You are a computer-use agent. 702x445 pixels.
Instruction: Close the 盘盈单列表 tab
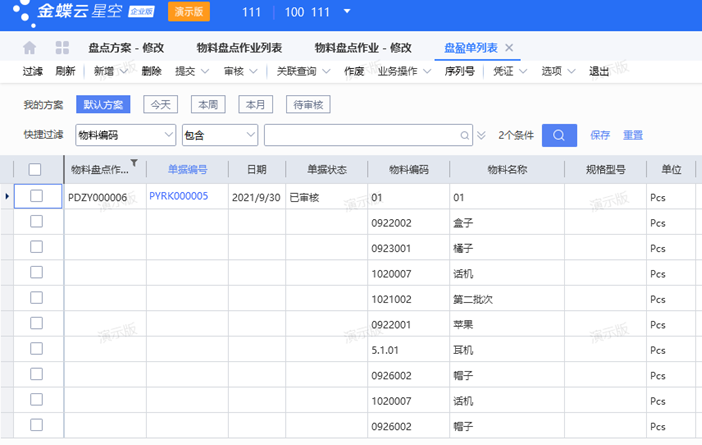509,48
